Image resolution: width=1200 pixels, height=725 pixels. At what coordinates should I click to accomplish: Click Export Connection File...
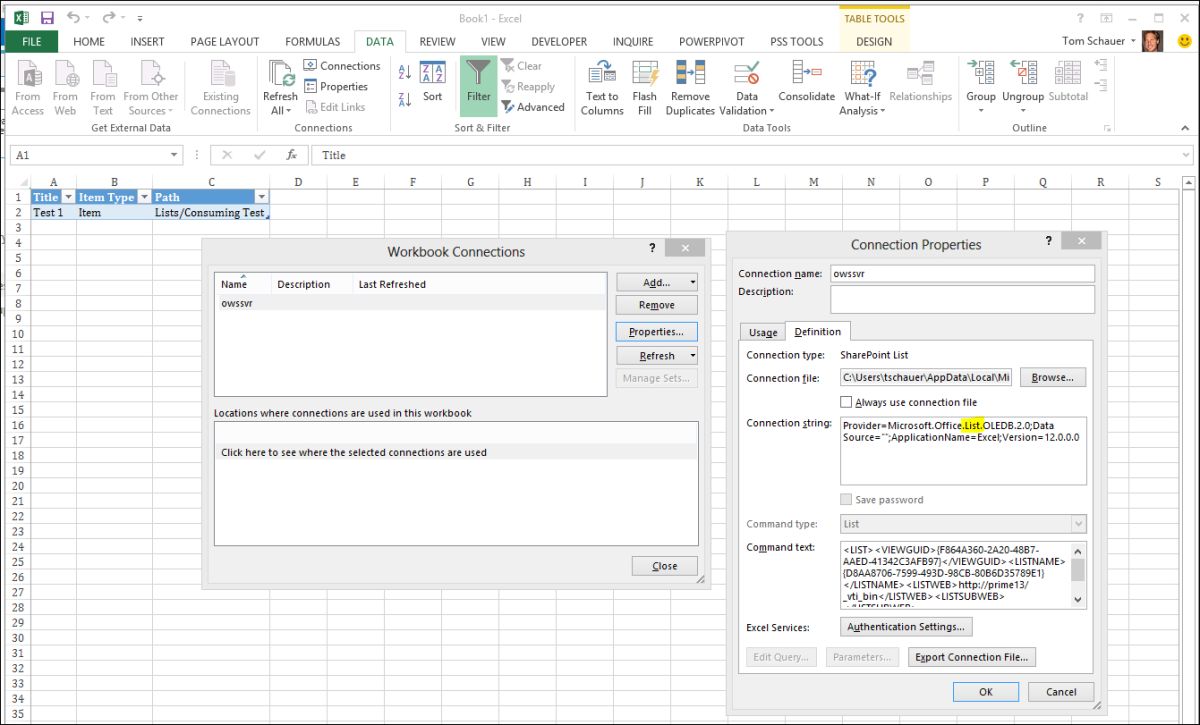point(972,657)
